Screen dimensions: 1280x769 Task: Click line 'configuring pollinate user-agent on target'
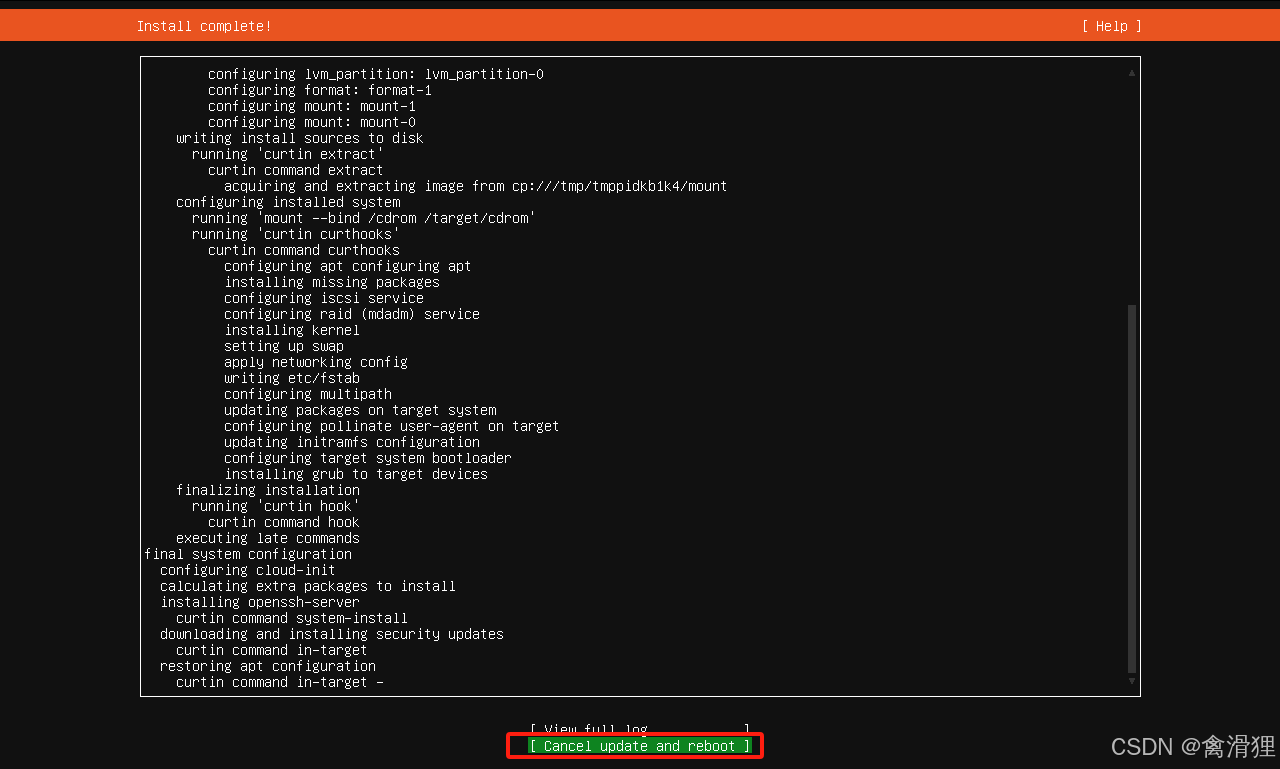coord(392,426)
